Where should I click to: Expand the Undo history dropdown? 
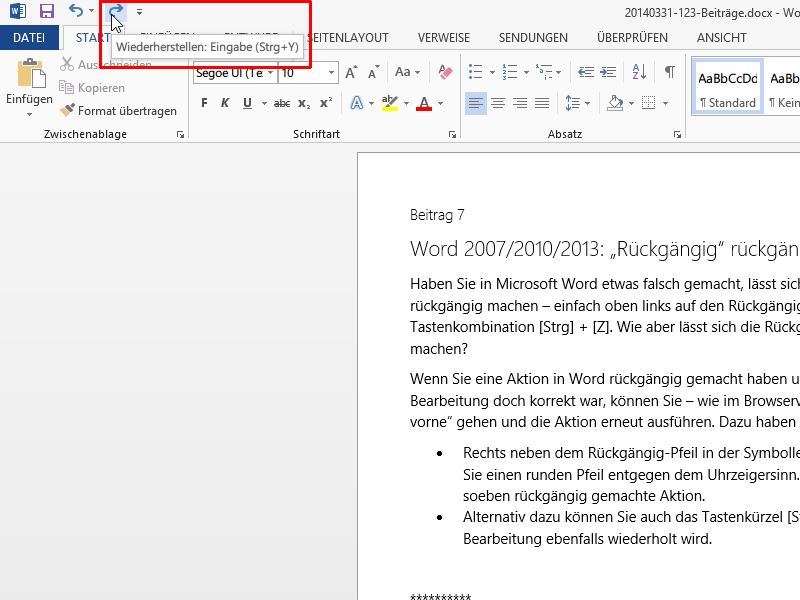pyautogui.click(x=91, y=11)
